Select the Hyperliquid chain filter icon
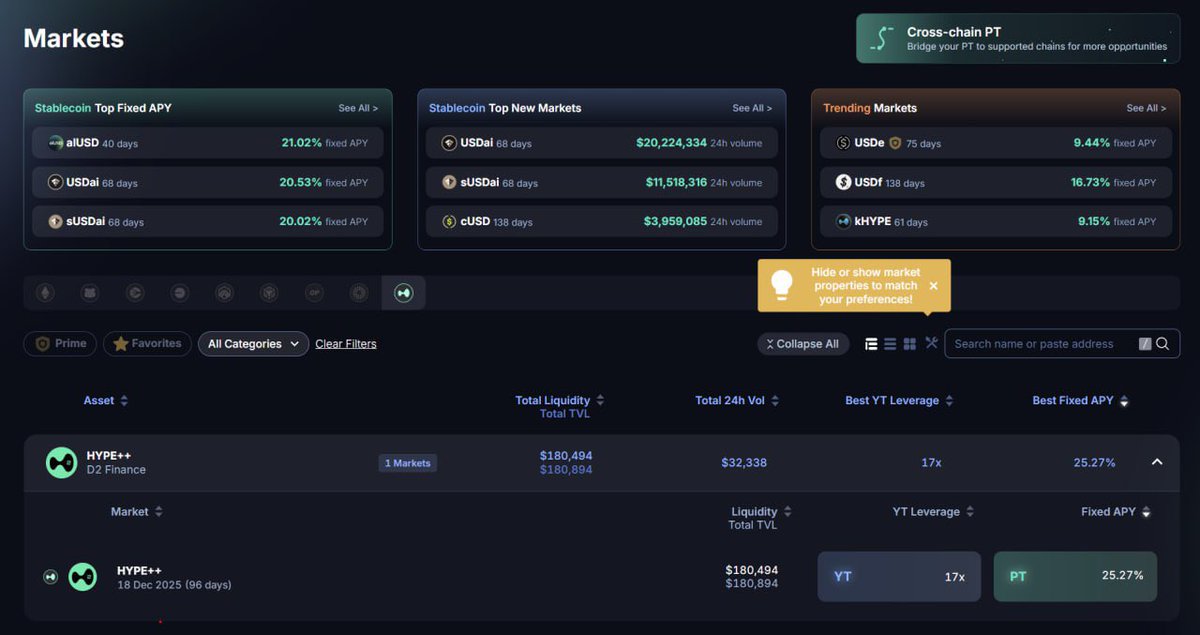1200x635 pixels. click(x=403, y=292)
